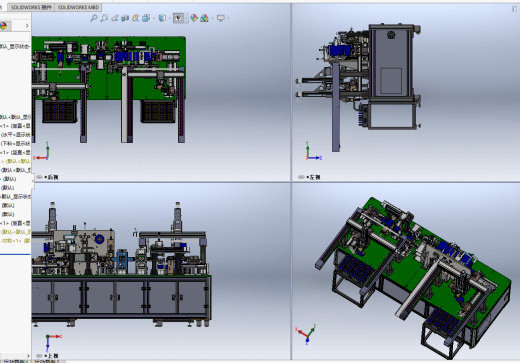Image resolution: width=520 pixels, height=363 pixels.
Task: Click the viewport icon in the top-right corner
Action: pyautogui.click(x=514, y=9)
